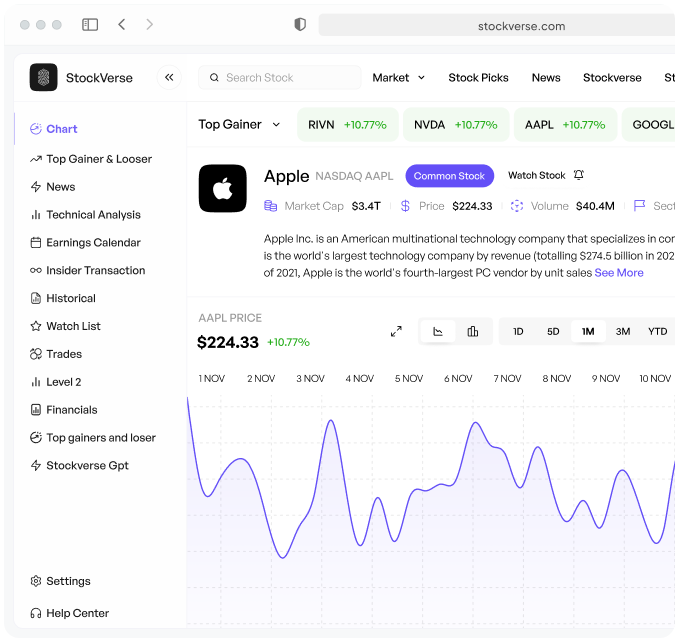Click the Watch List star icon
The height and width of the screenshot is (642, 675).
coord(36,326)
